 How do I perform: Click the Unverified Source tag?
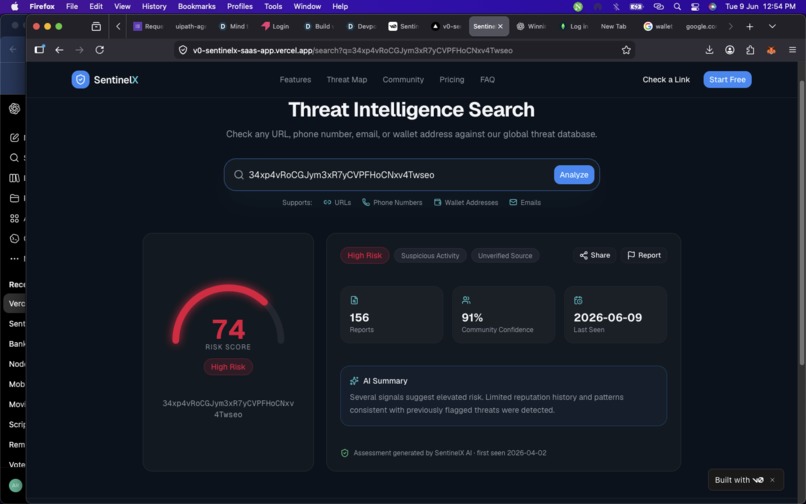pyautogui.click(x=505, y=256)
